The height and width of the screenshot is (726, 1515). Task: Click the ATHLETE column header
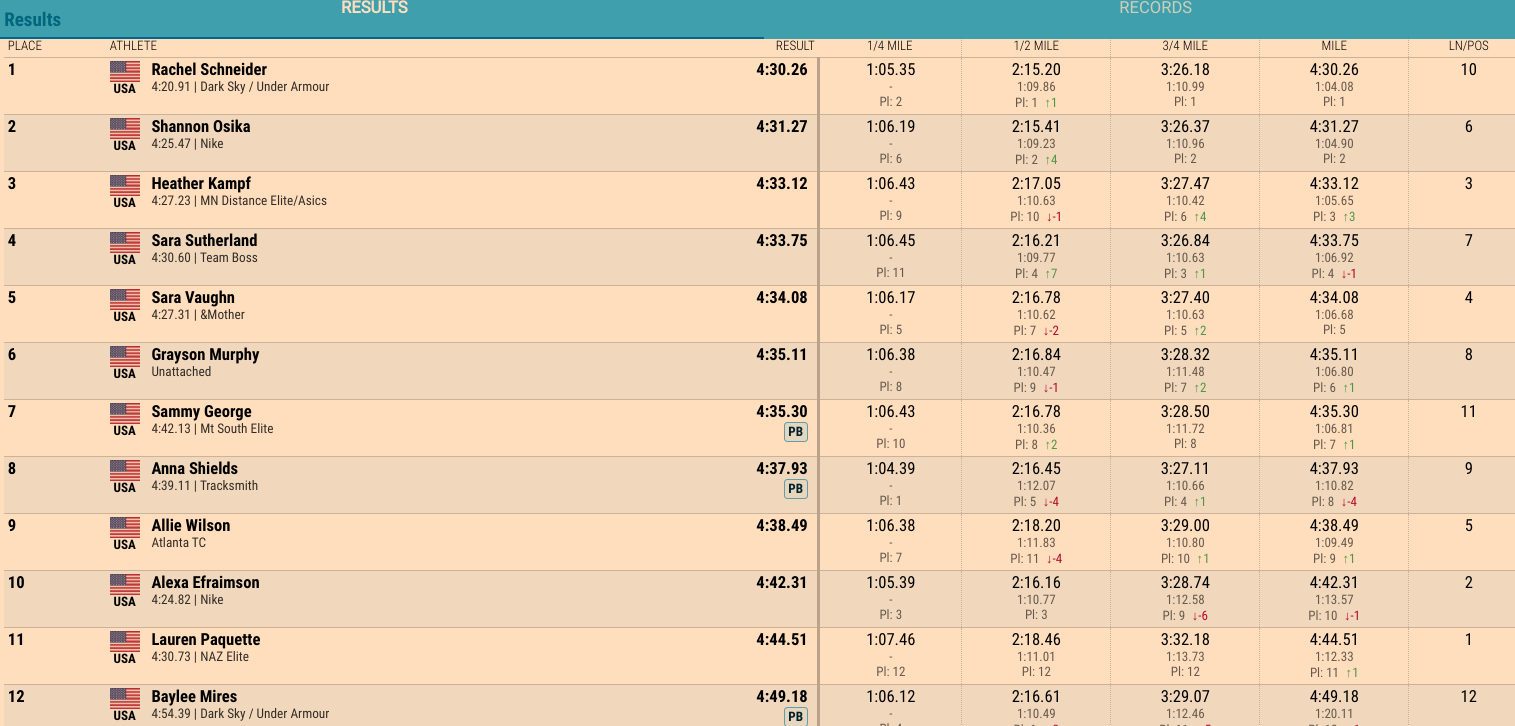point(133,46)
